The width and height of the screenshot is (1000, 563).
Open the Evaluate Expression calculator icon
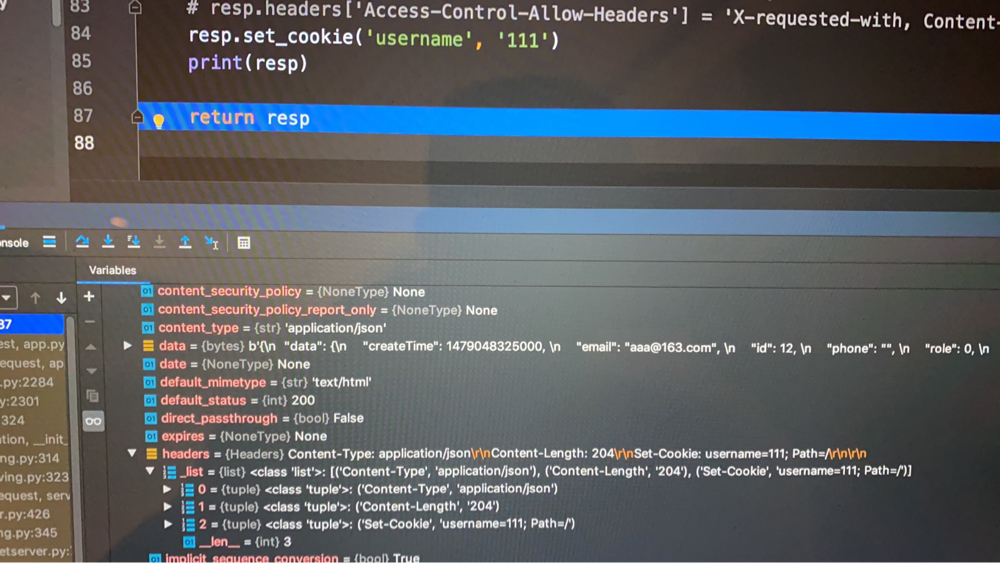244,243
